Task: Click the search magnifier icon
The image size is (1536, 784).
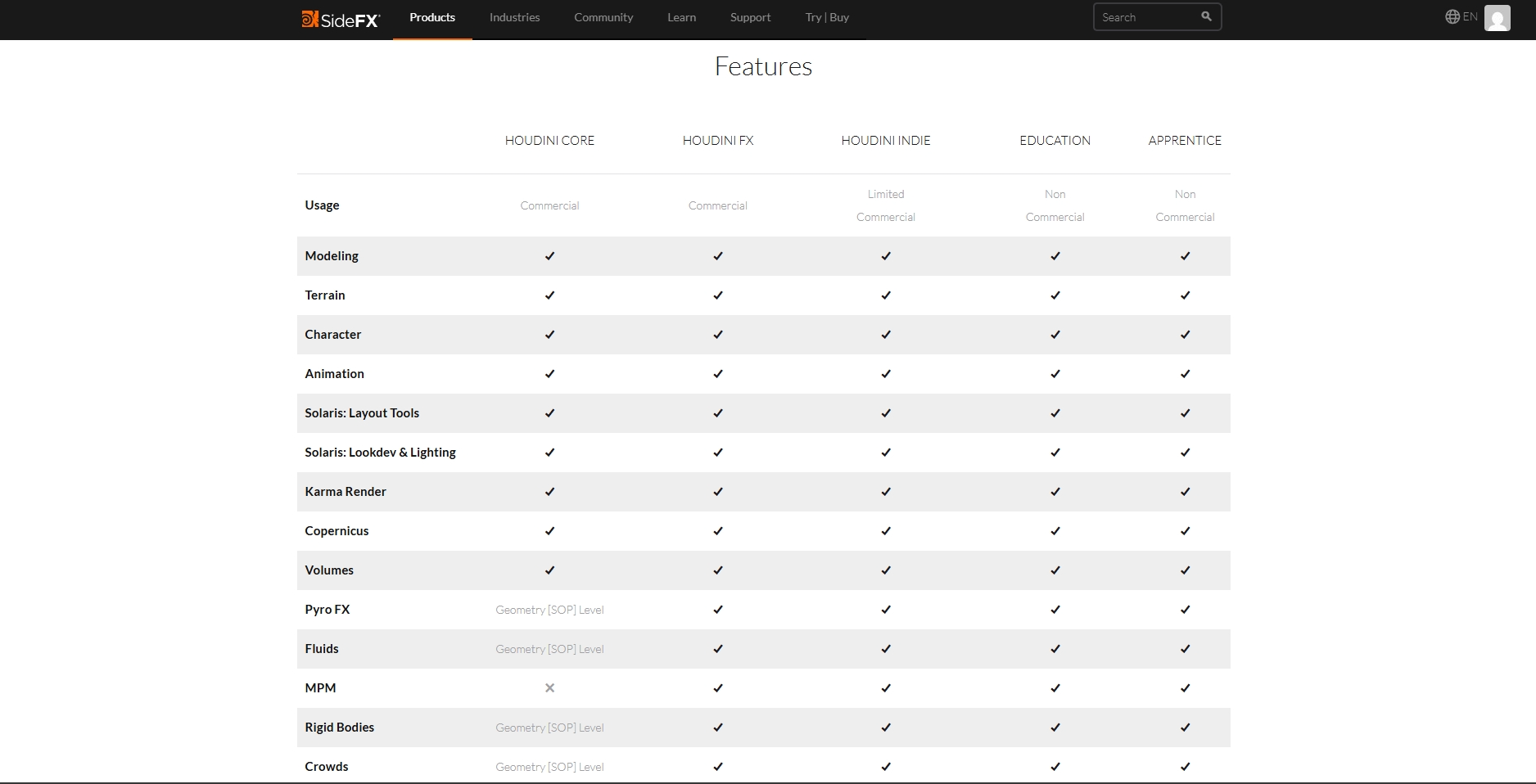Action: 1206,16
